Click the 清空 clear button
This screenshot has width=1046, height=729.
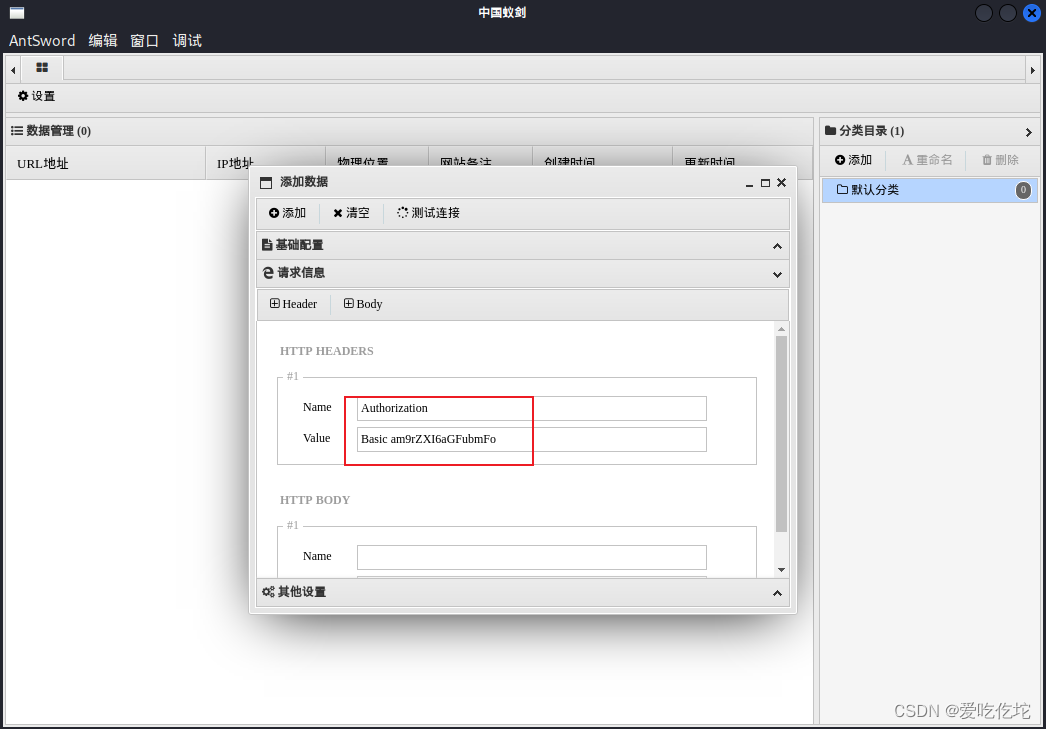(x=352, y=213)
